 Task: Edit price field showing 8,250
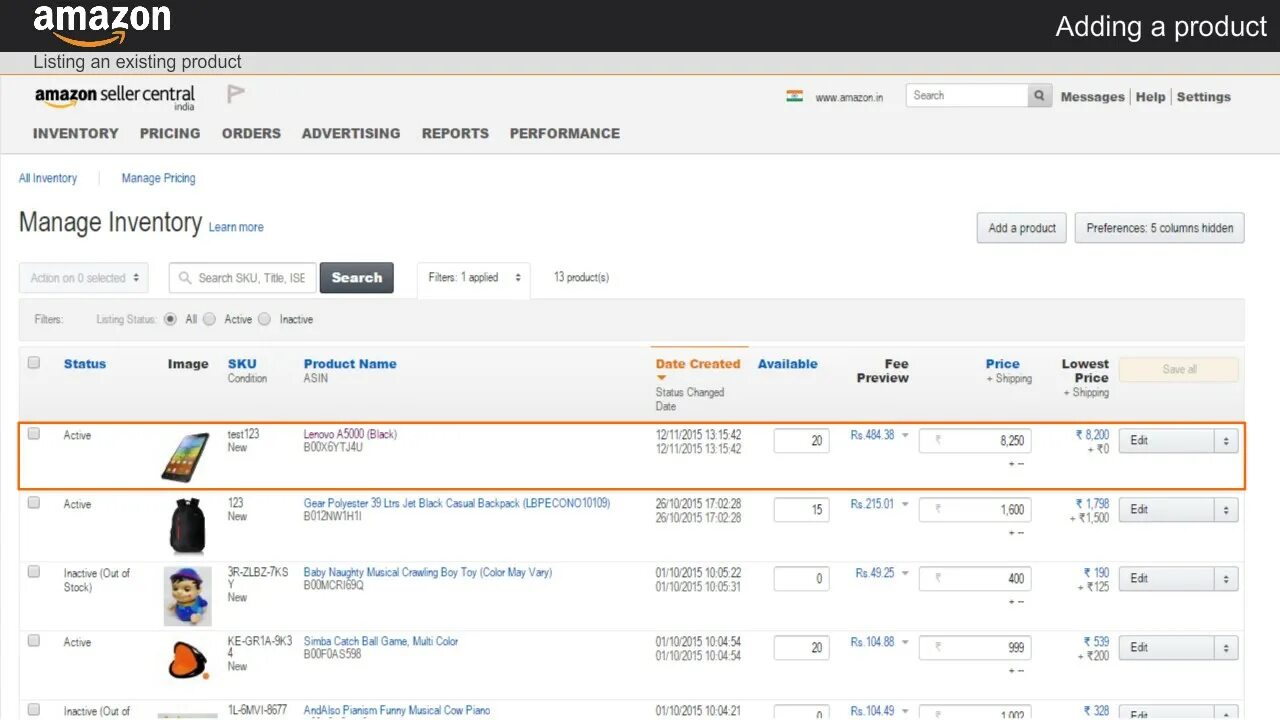tap(975, 441)
